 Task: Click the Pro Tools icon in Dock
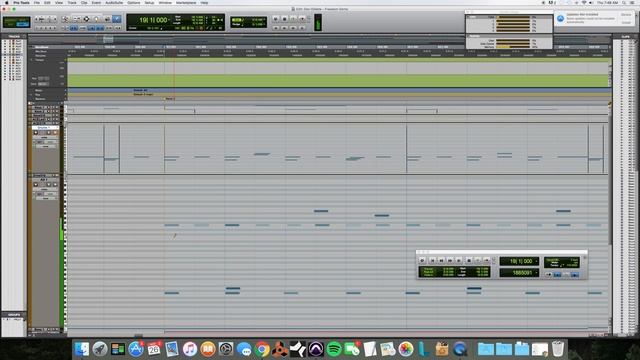pyautogui.click(x=316, y=349)
